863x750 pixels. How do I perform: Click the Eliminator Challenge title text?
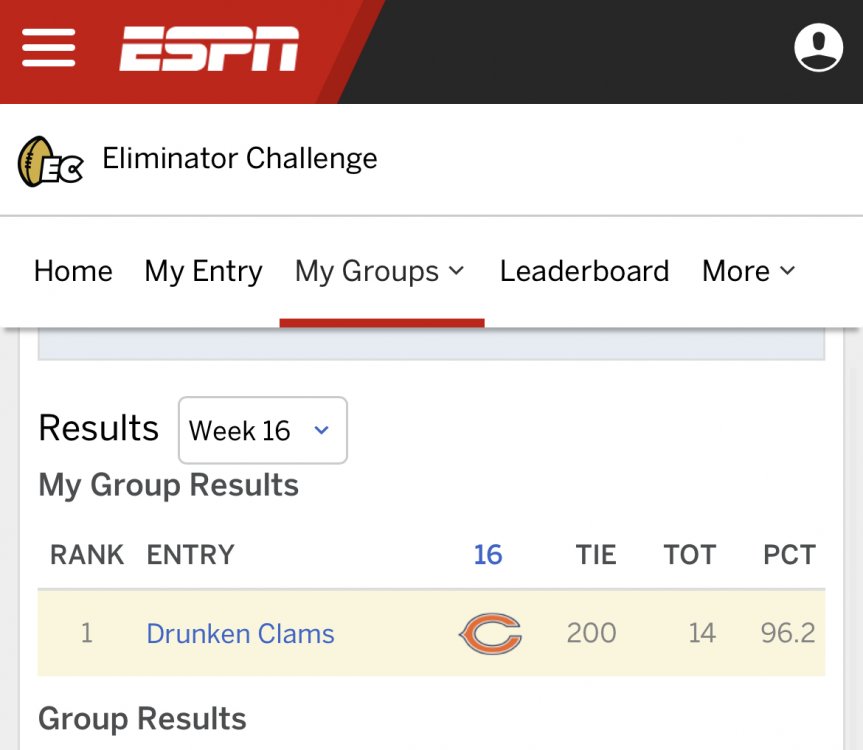pyautogui.click(x=240, y=158)
